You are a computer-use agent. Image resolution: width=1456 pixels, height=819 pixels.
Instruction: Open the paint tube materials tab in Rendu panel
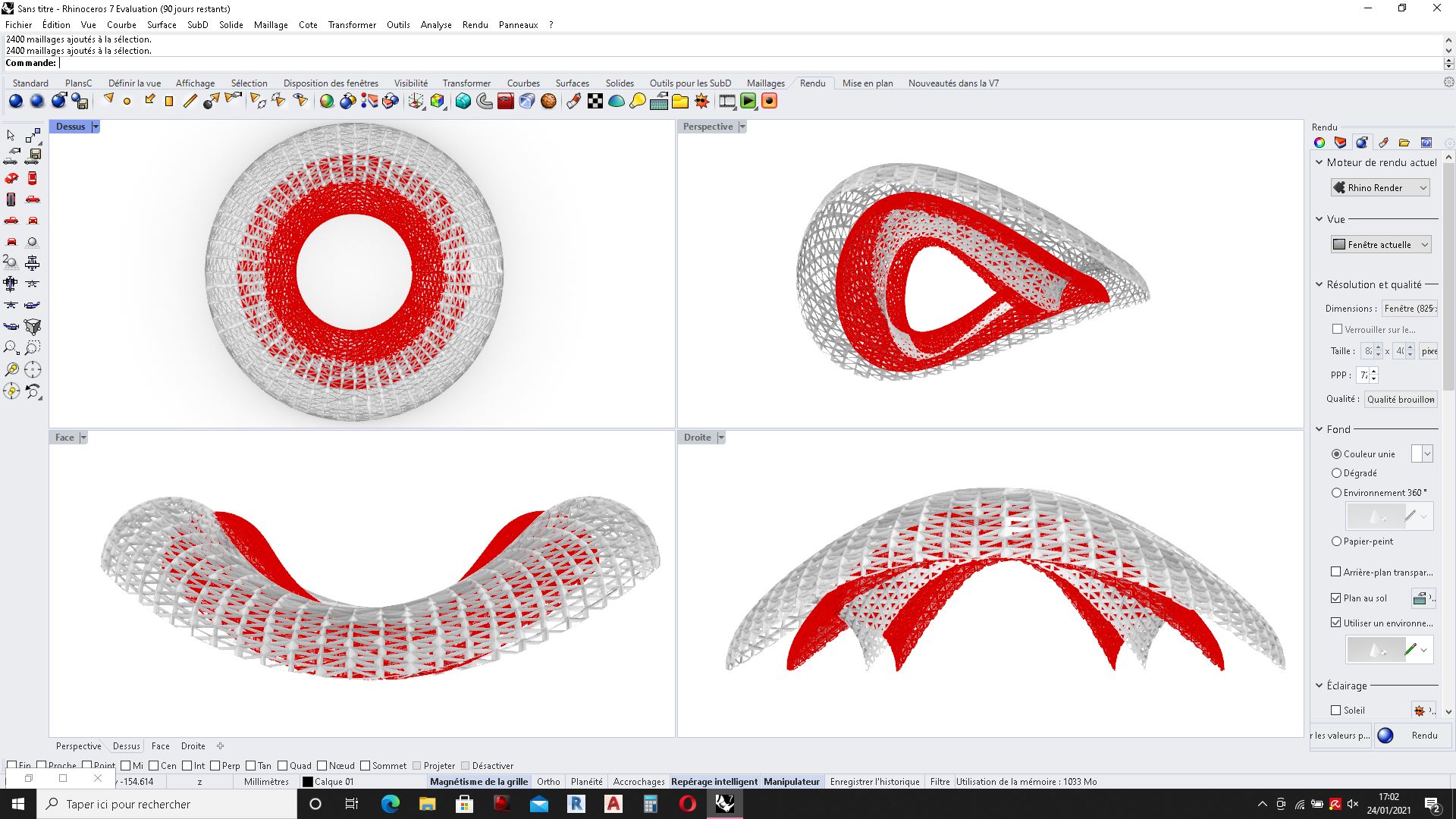tap(1383, 143)
